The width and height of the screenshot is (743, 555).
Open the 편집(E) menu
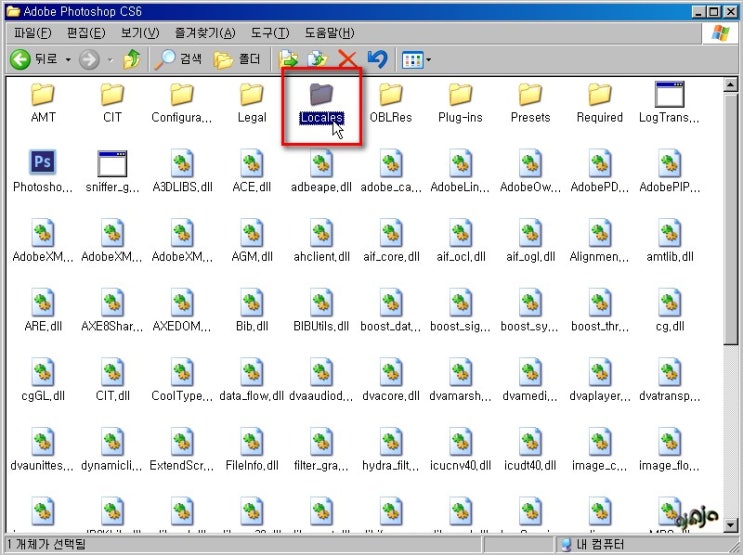[x=86, y=33]
